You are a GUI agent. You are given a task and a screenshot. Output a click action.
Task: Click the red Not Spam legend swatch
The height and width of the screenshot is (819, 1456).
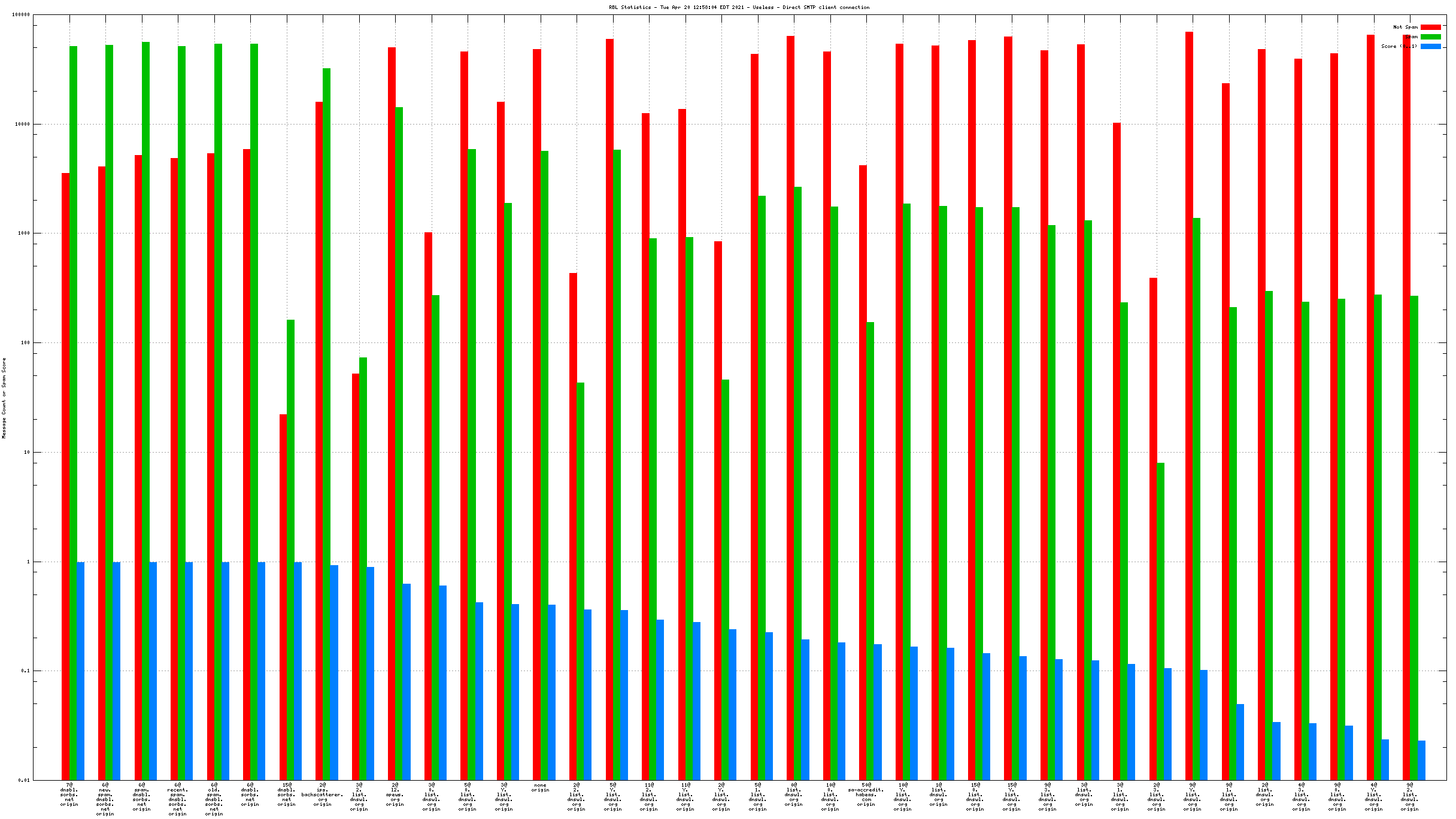[x=1430, y=28]
